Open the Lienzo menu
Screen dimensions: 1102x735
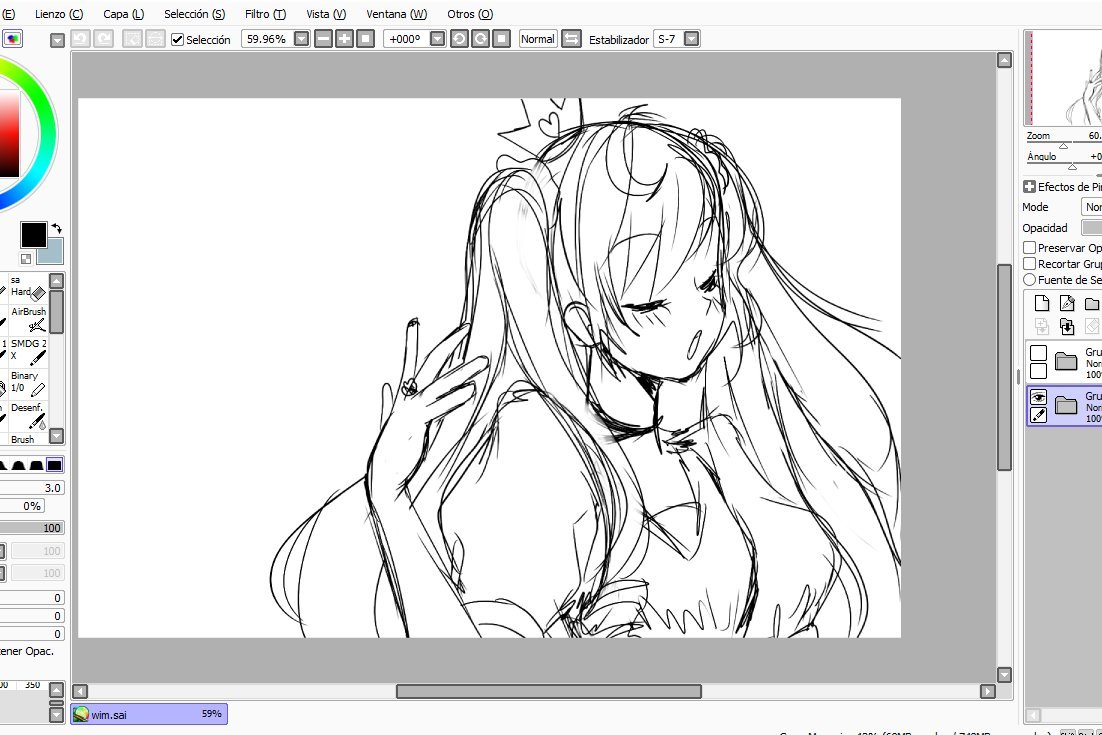click(59, 14)
